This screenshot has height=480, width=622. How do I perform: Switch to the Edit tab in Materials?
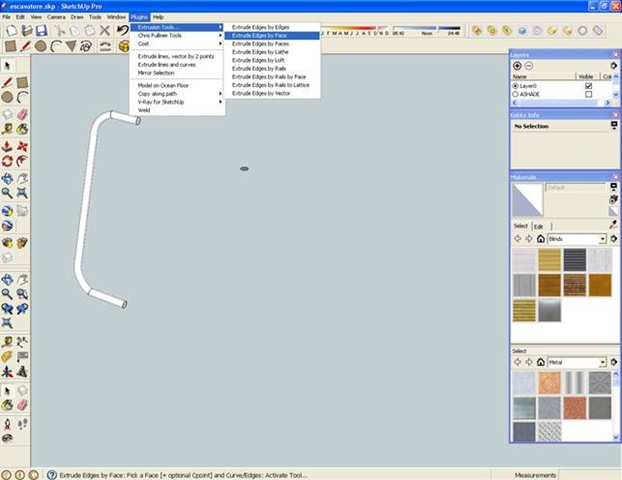[x=537, y=227]
